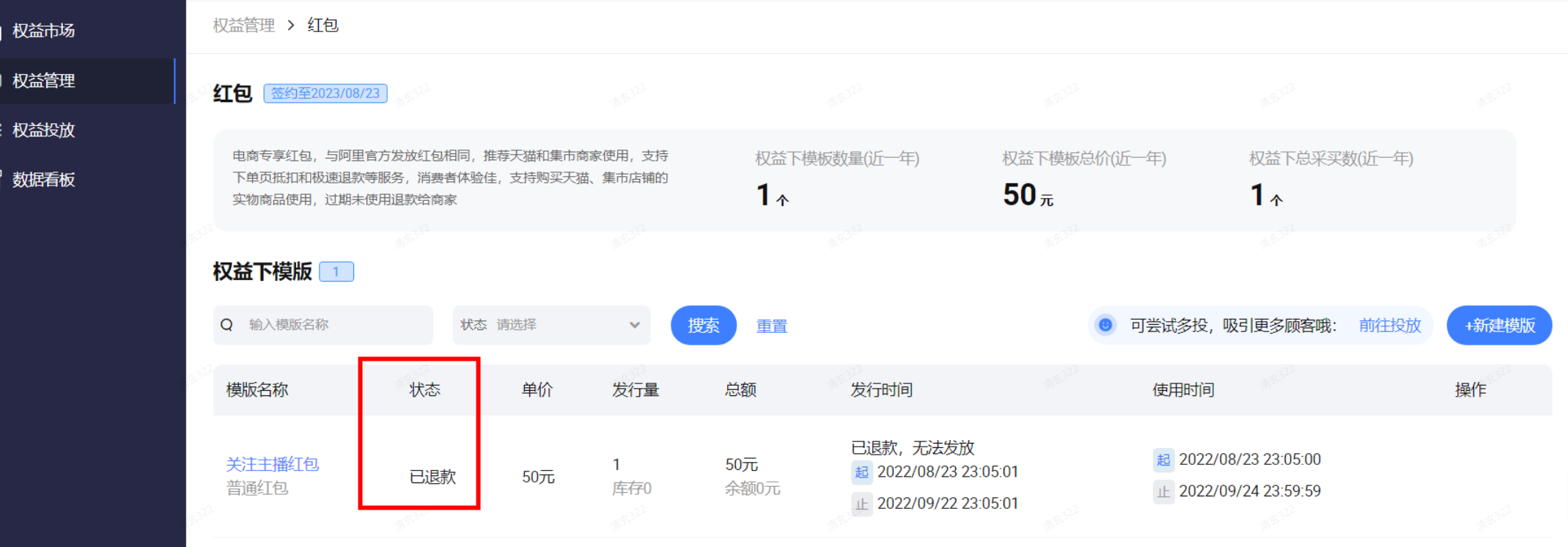Click the 签约至2023/08/23 badge
This screenshot has width=1568, height=547.
point(325,94)
